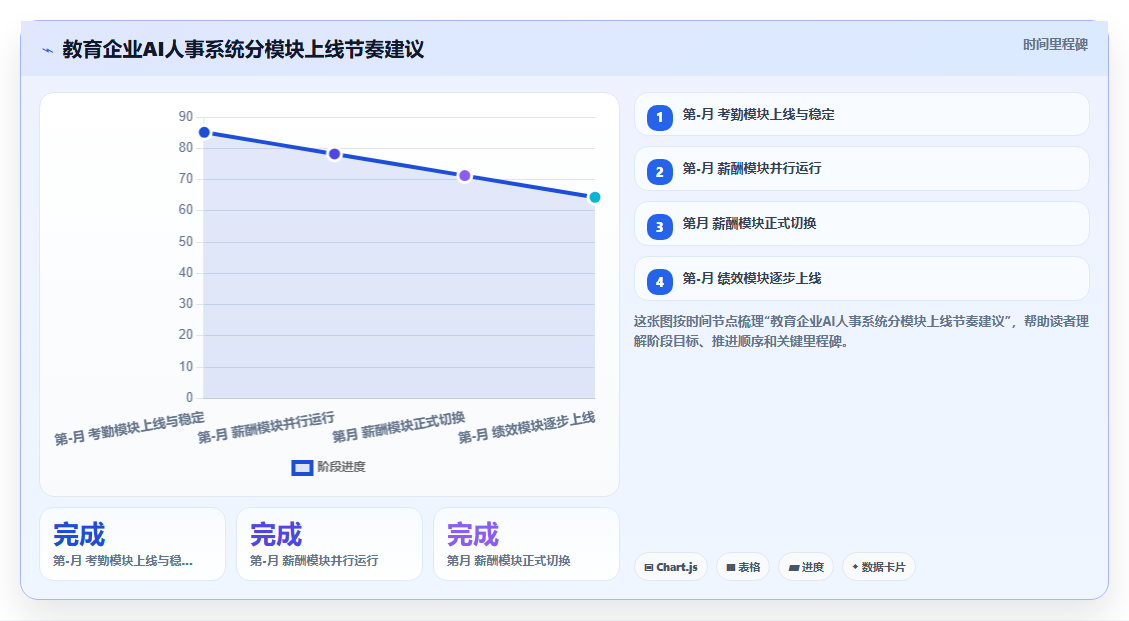
Task: Click x-axis label 第-月 薪酬模块并行运行
Action: 266,428
